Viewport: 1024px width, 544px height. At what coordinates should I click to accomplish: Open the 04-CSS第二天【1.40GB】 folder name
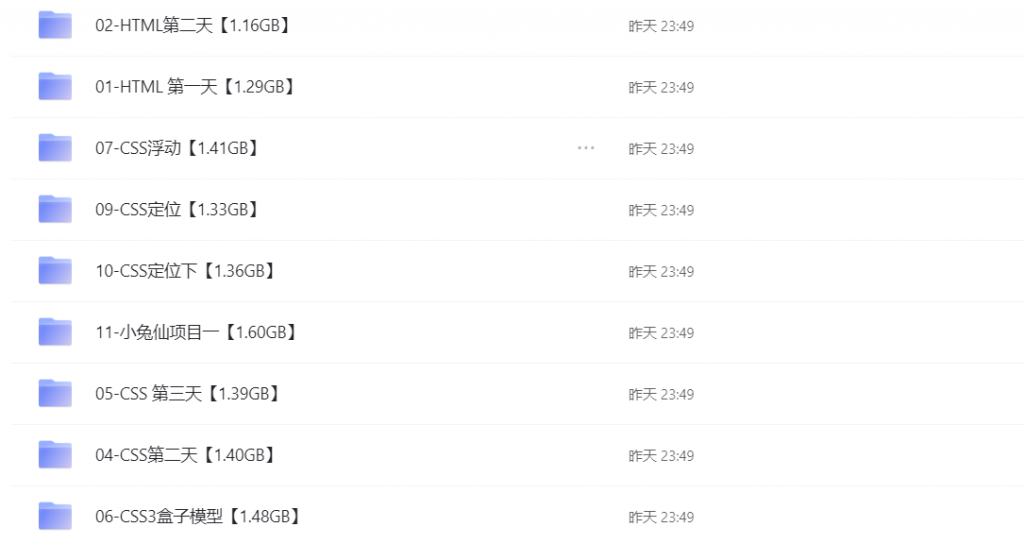[186, 455]
